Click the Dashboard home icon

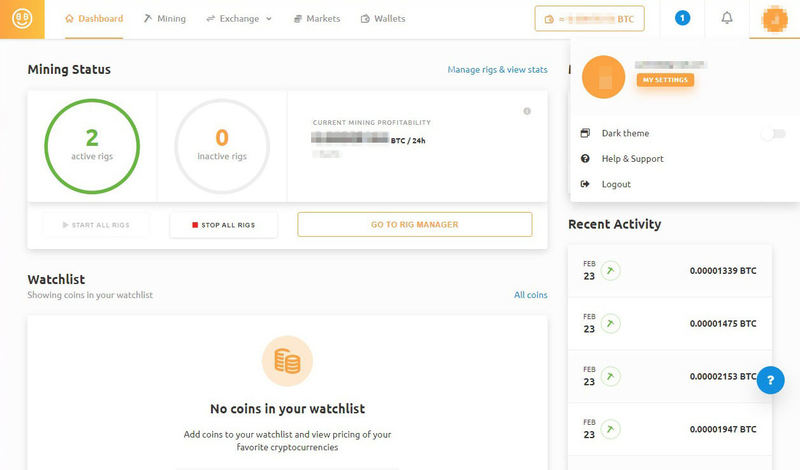(x=69, y=18)
